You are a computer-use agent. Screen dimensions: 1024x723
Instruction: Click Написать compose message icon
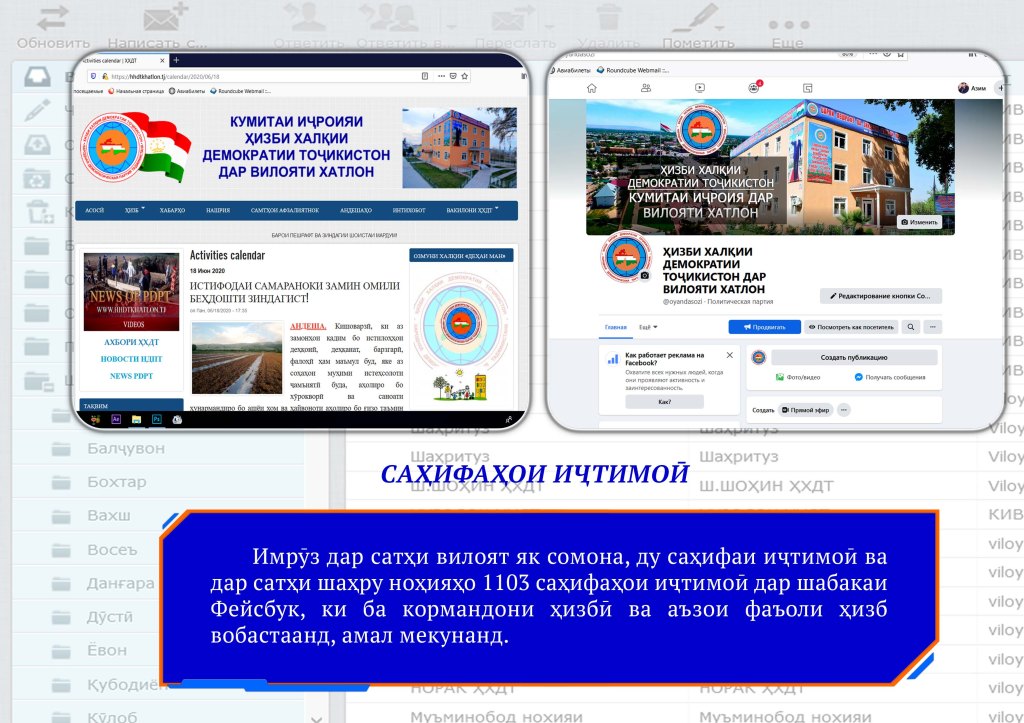158,20
